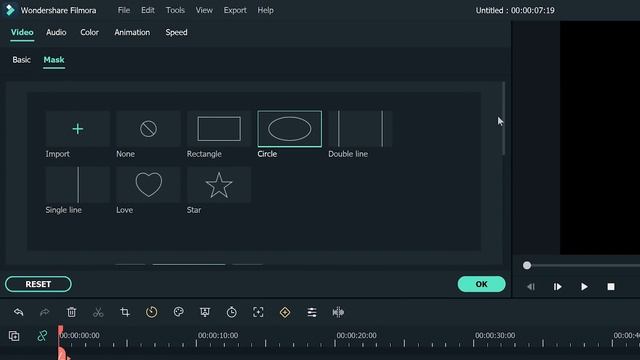Click the 00:00:10:00 mark on the ruler
This screenshot has height=360, width=640.
218,336
